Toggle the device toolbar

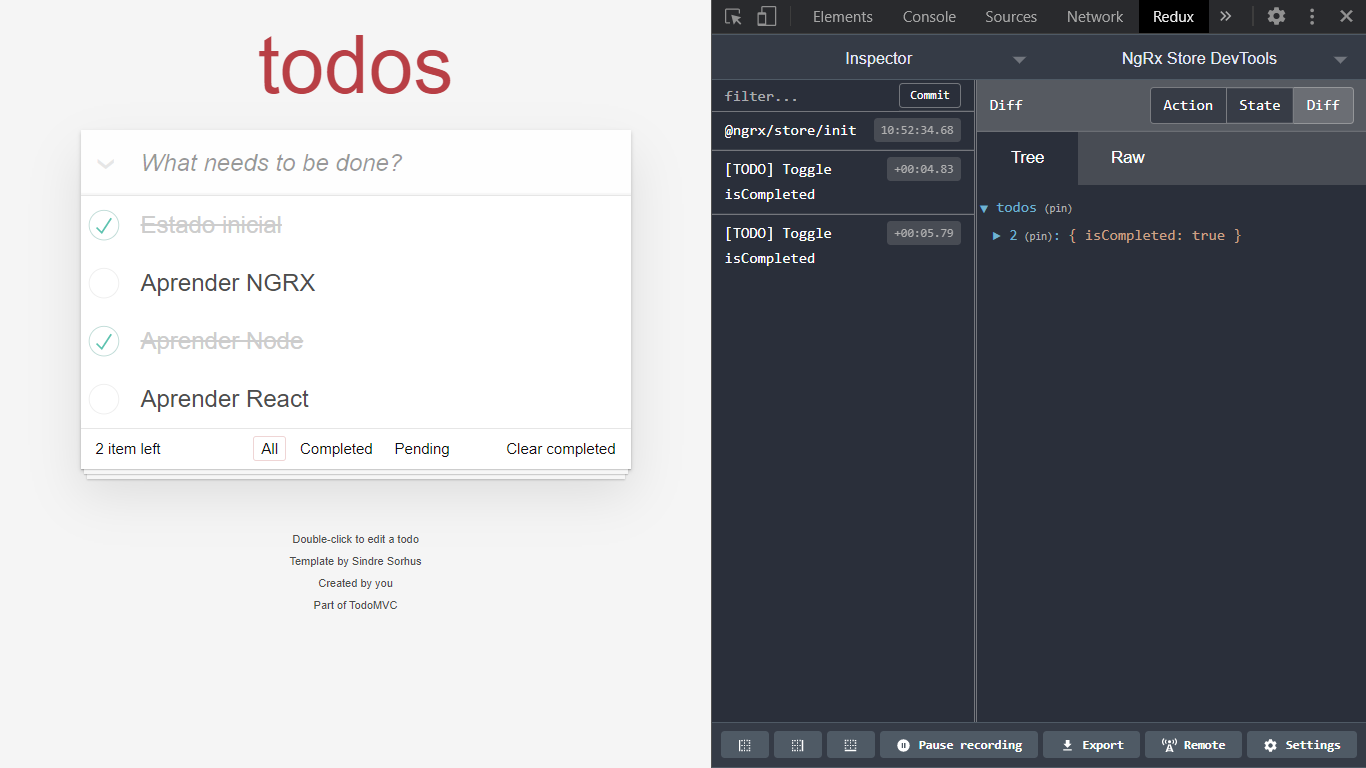click(x=766, y=16)
